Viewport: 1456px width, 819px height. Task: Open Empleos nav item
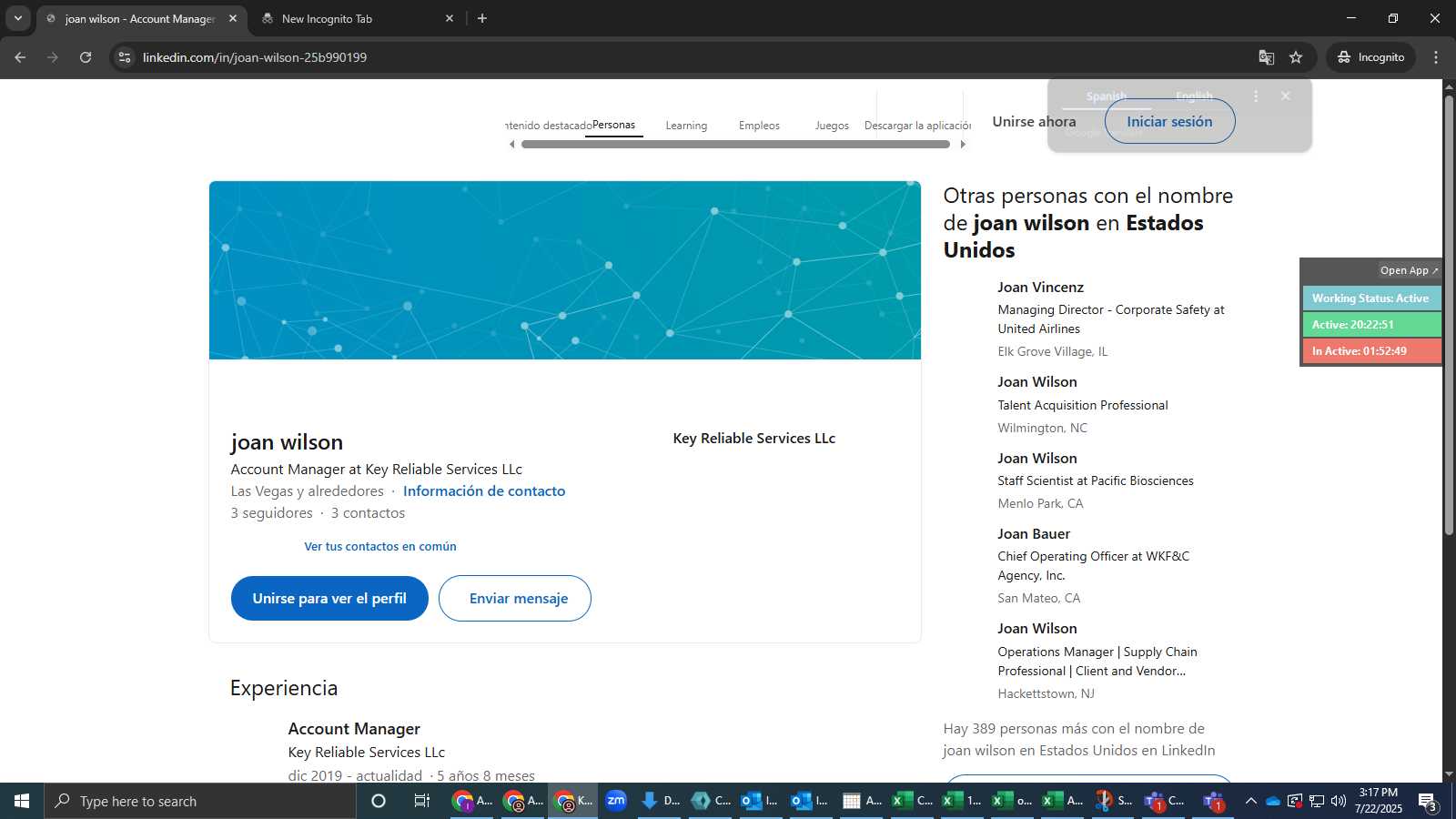coord(759,126)
